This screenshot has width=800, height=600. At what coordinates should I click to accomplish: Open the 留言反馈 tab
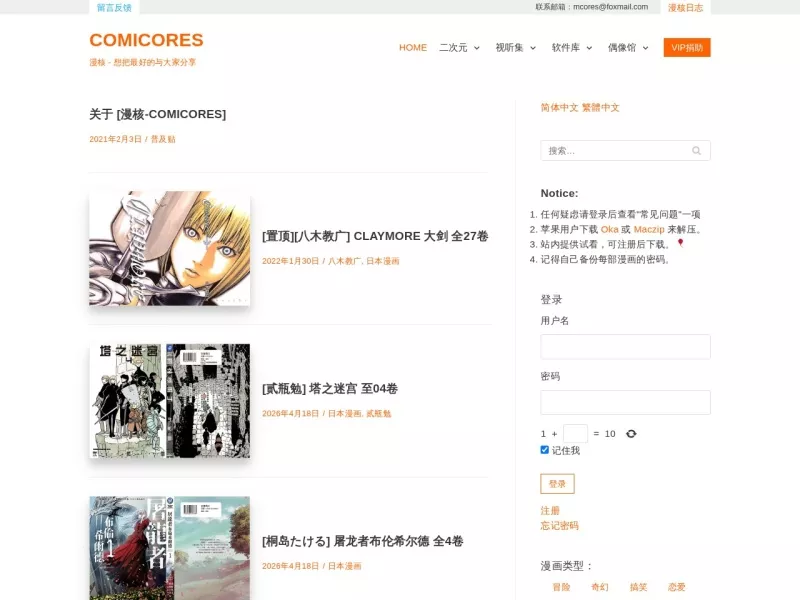click(x=114, y=8)
